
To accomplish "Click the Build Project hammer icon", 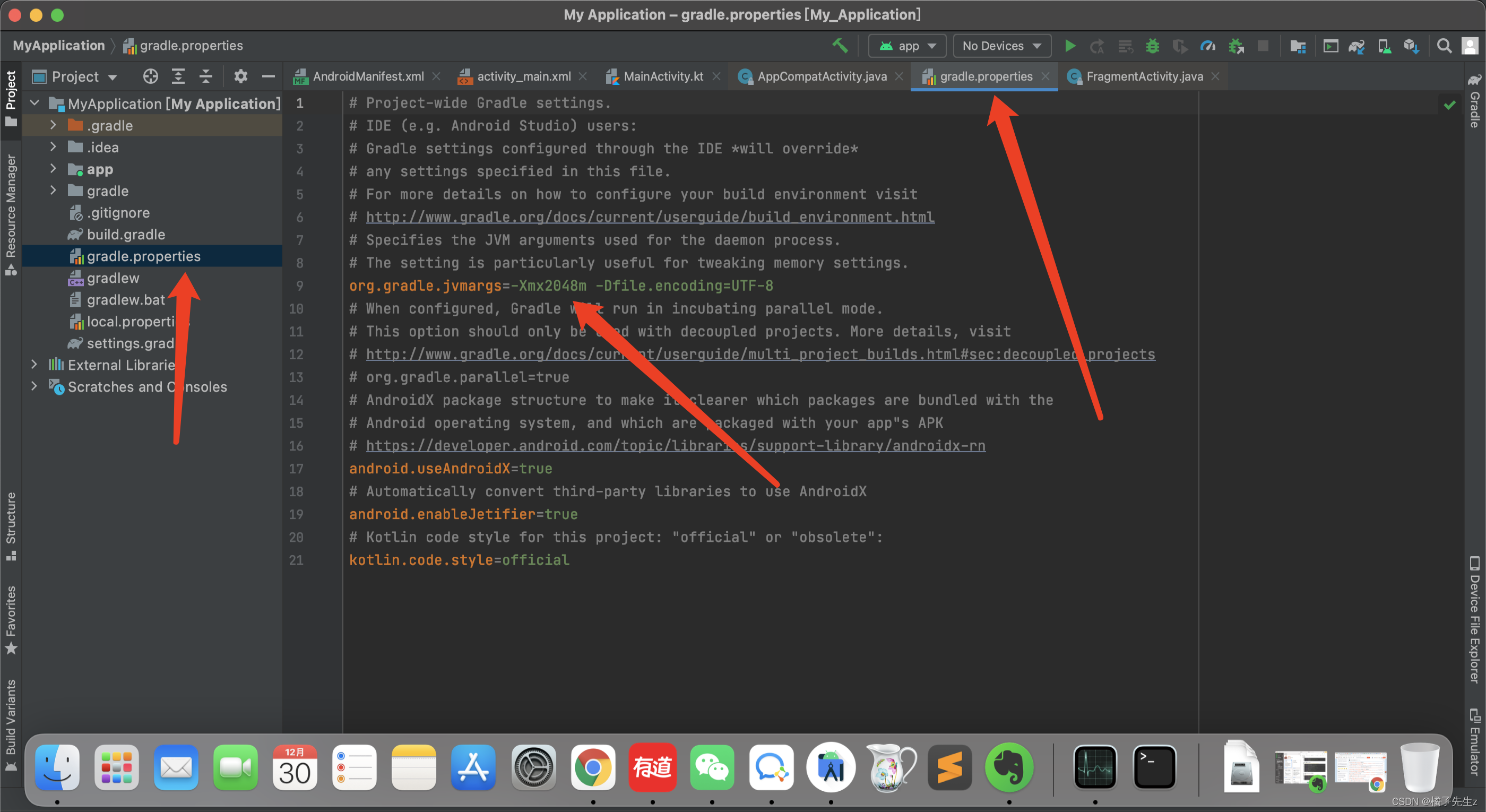I will 840,46.
